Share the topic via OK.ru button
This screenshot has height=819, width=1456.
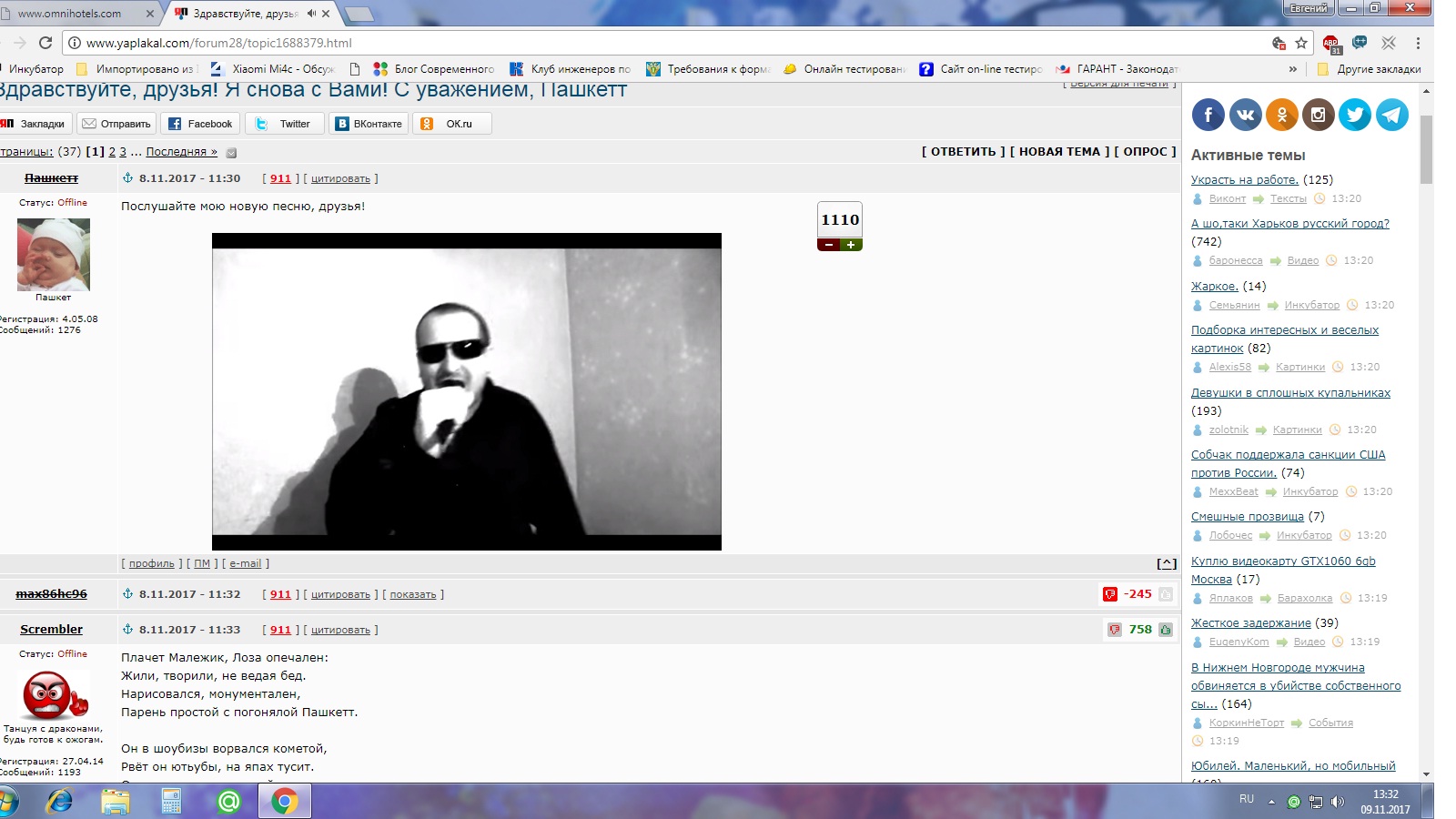[x=452, y=124]
